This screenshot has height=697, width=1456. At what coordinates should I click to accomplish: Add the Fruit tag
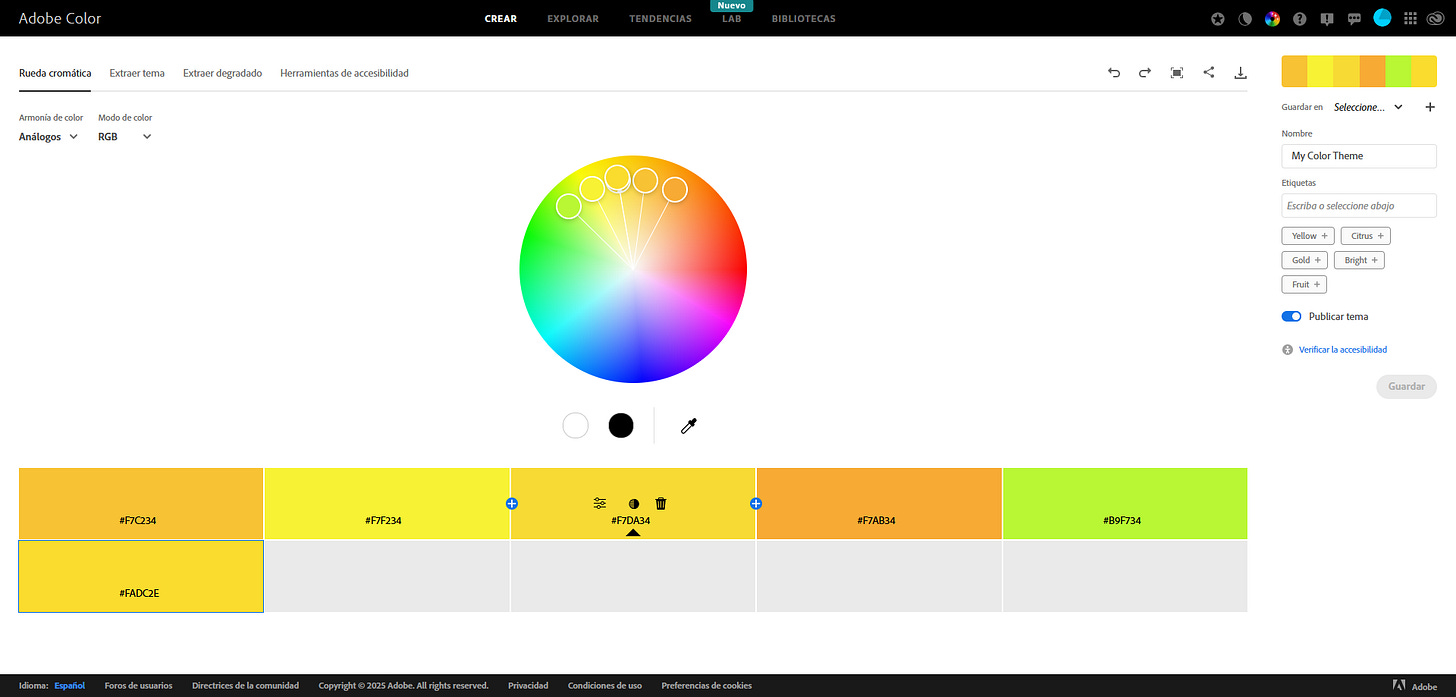click(1304, 284)
